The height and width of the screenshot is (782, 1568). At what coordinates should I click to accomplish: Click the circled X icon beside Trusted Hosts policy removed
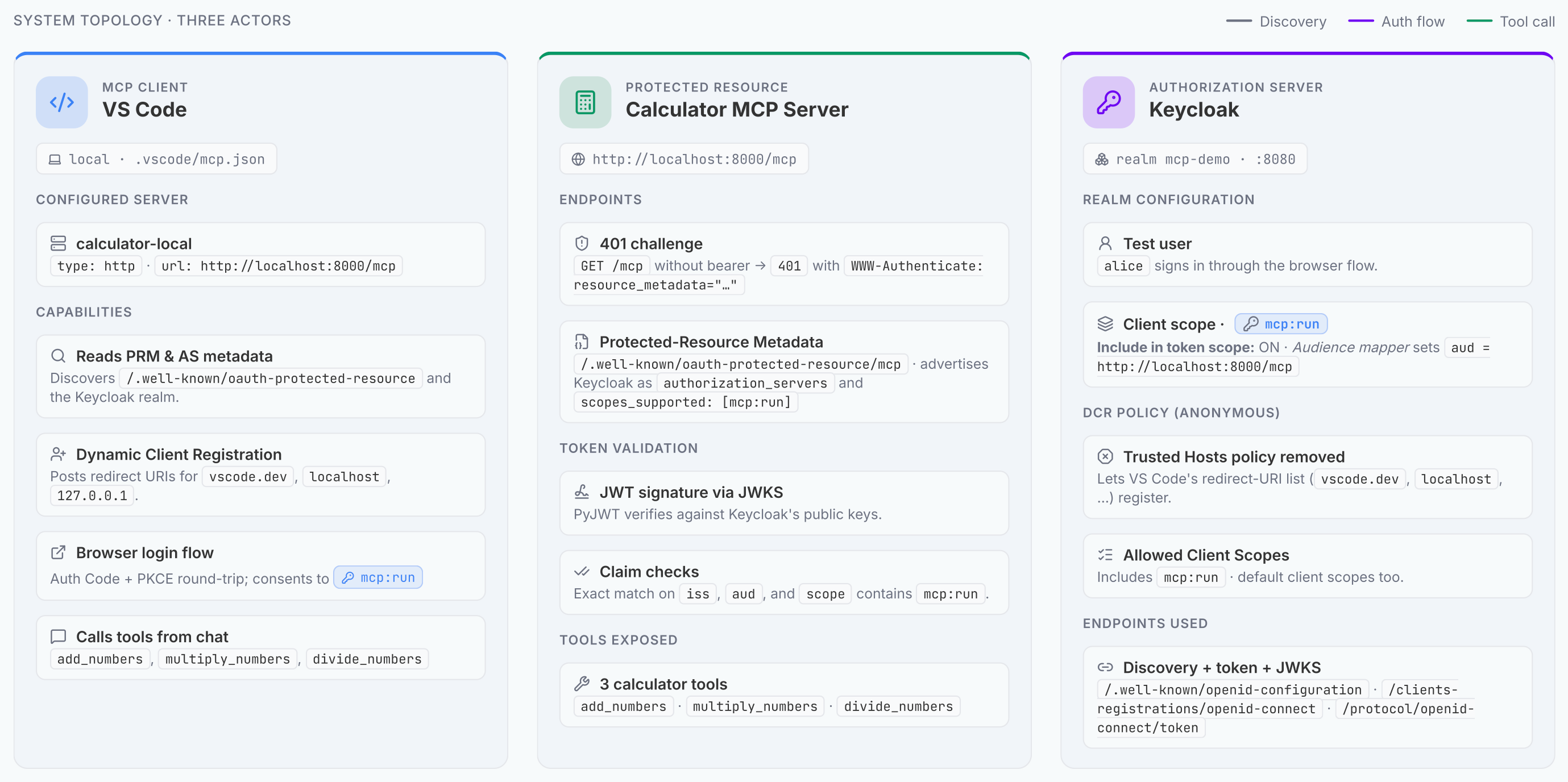(1105, 456)
